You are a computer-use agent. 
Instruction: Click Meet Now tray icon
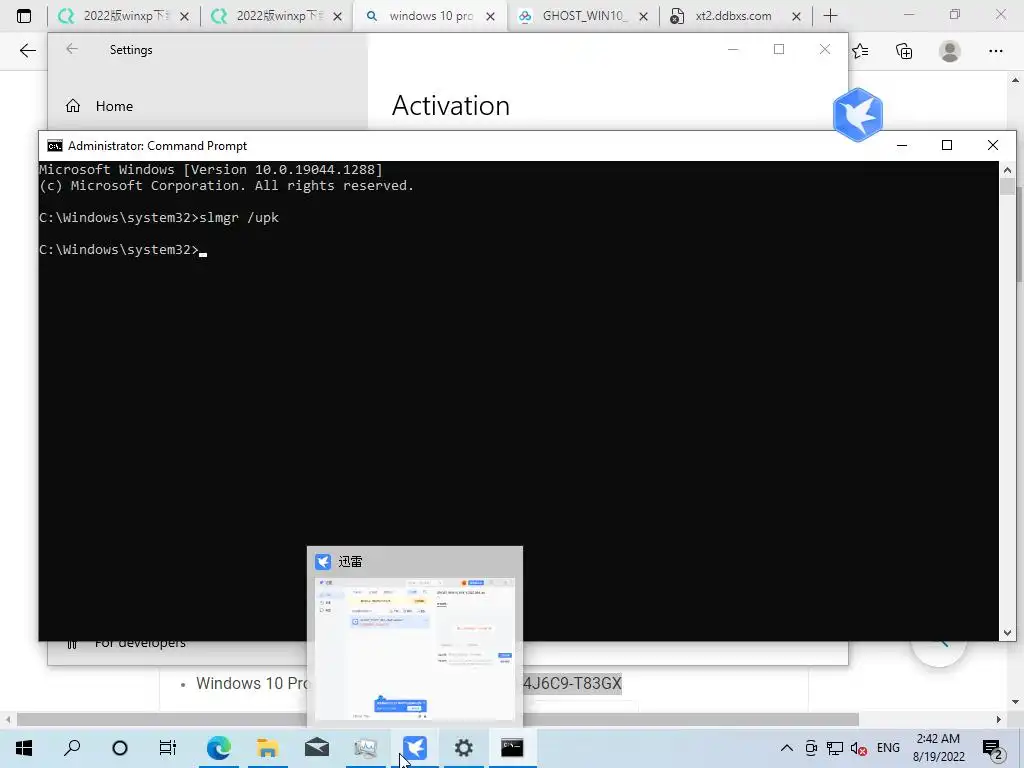pos(811,748)
